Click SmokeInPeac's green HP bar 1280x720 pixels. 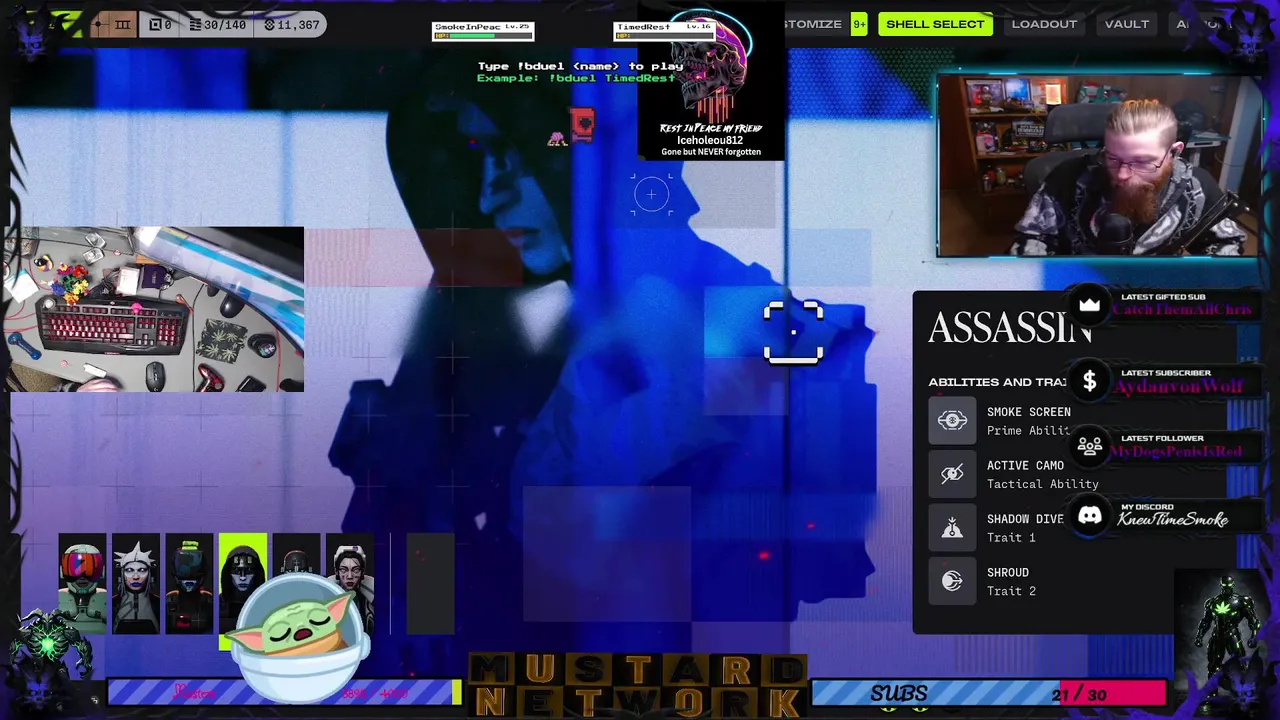[482, 36]
